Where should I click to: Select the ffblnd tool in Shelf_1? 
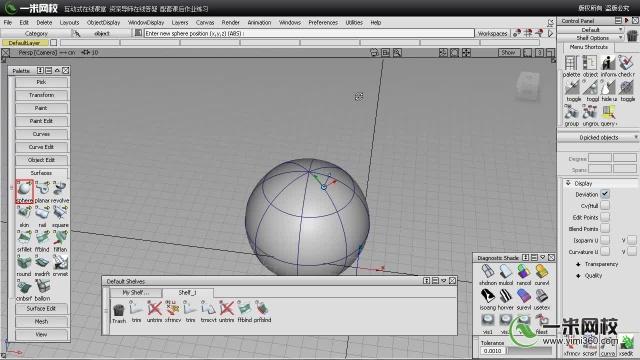pos(244,313)
